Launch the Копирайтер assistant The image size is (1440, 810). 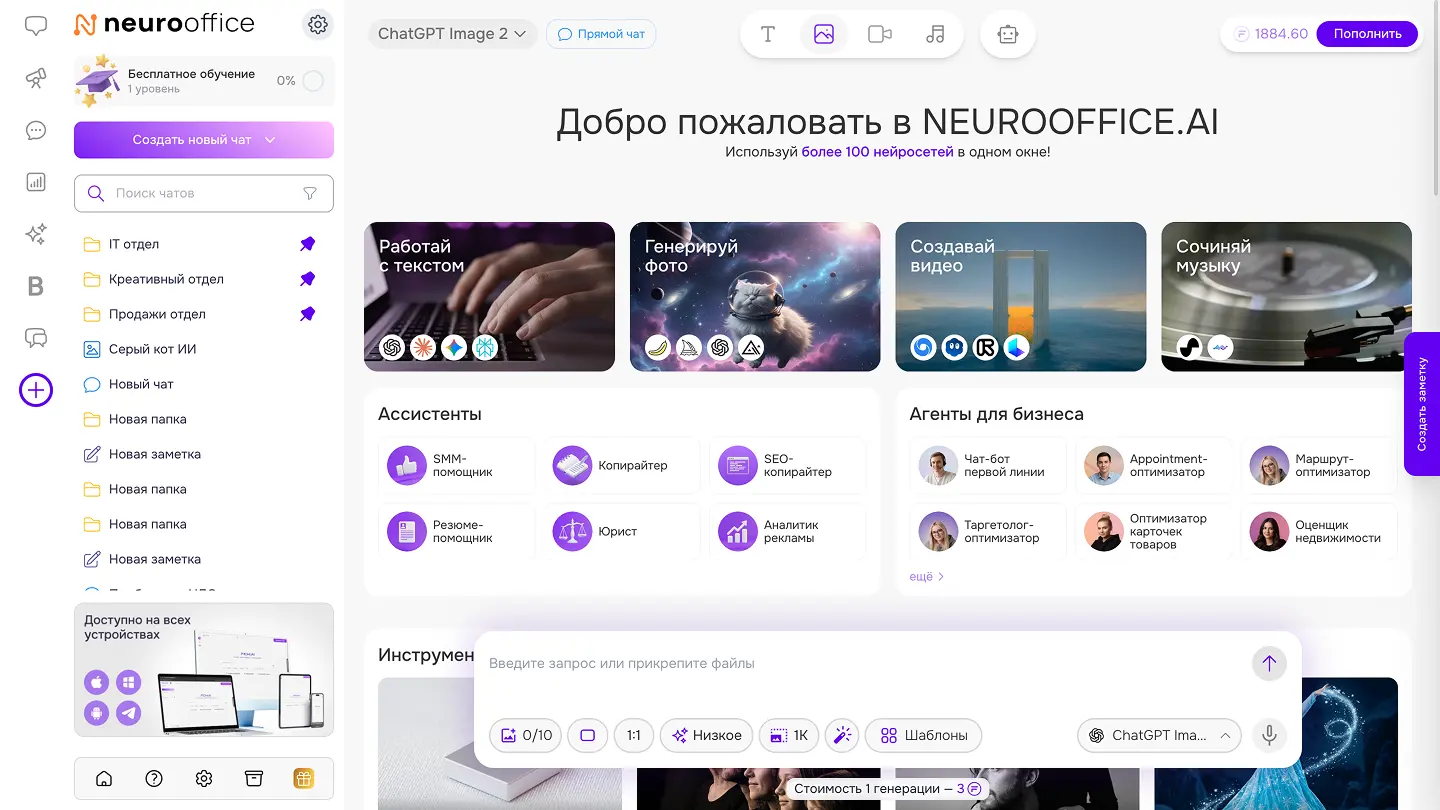pyautogui.click(x=622, y=465)
